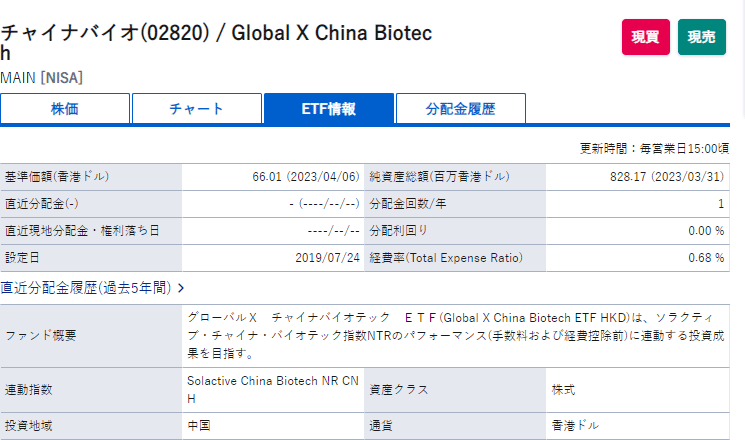Screen dimensions: 745x440
Task: Click the MAIN [NISA] account label
Action: coord(42,77)
